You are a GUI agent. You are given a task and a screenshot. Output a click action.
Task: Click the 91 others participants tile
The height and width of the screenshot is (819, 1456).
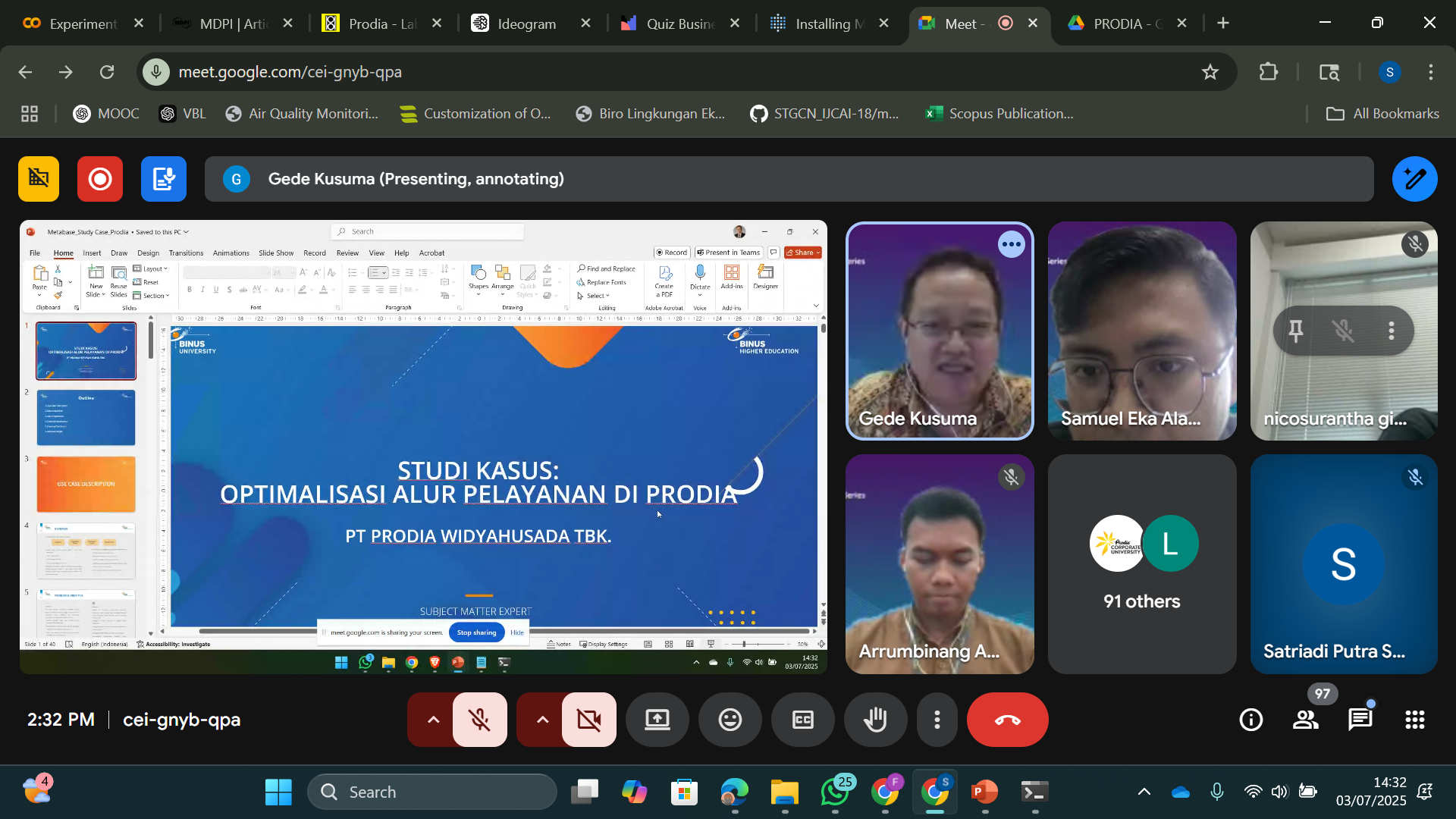1142,564
